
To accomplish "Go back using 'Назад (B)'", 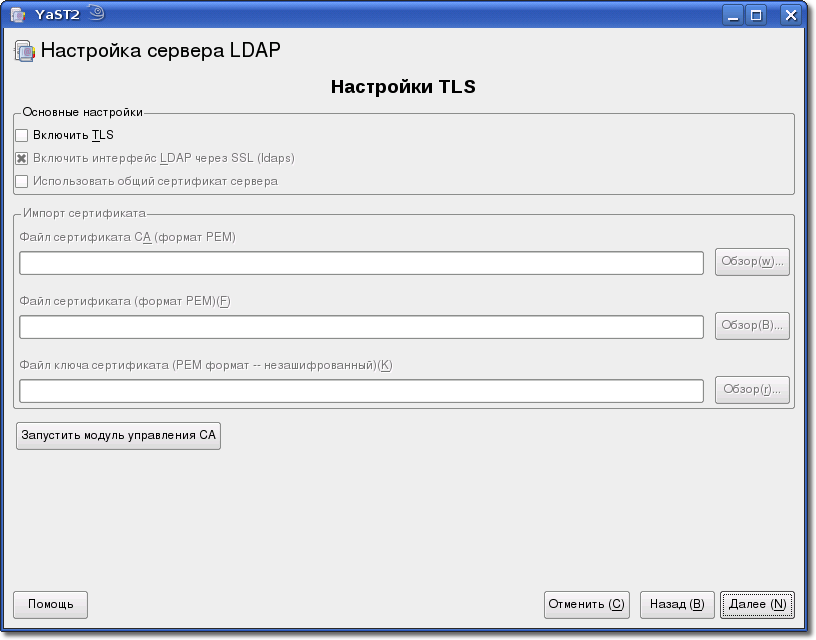I will pyautogui.click(x=677, y=605).
